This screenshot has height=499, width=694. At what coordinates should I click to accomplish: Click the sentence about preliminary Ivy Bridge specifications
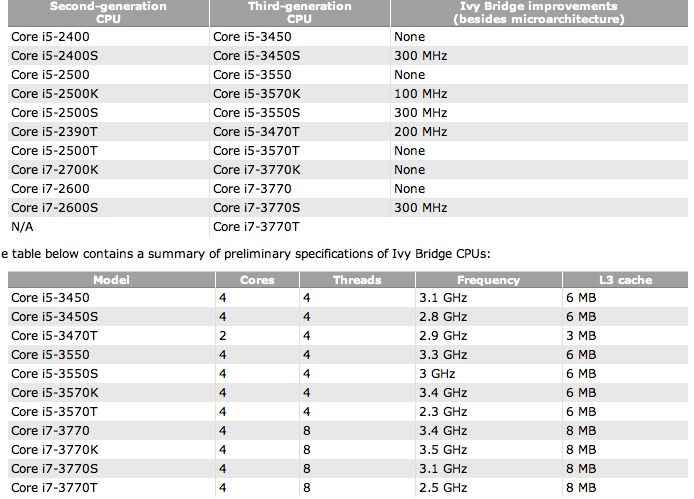point(246,254)
